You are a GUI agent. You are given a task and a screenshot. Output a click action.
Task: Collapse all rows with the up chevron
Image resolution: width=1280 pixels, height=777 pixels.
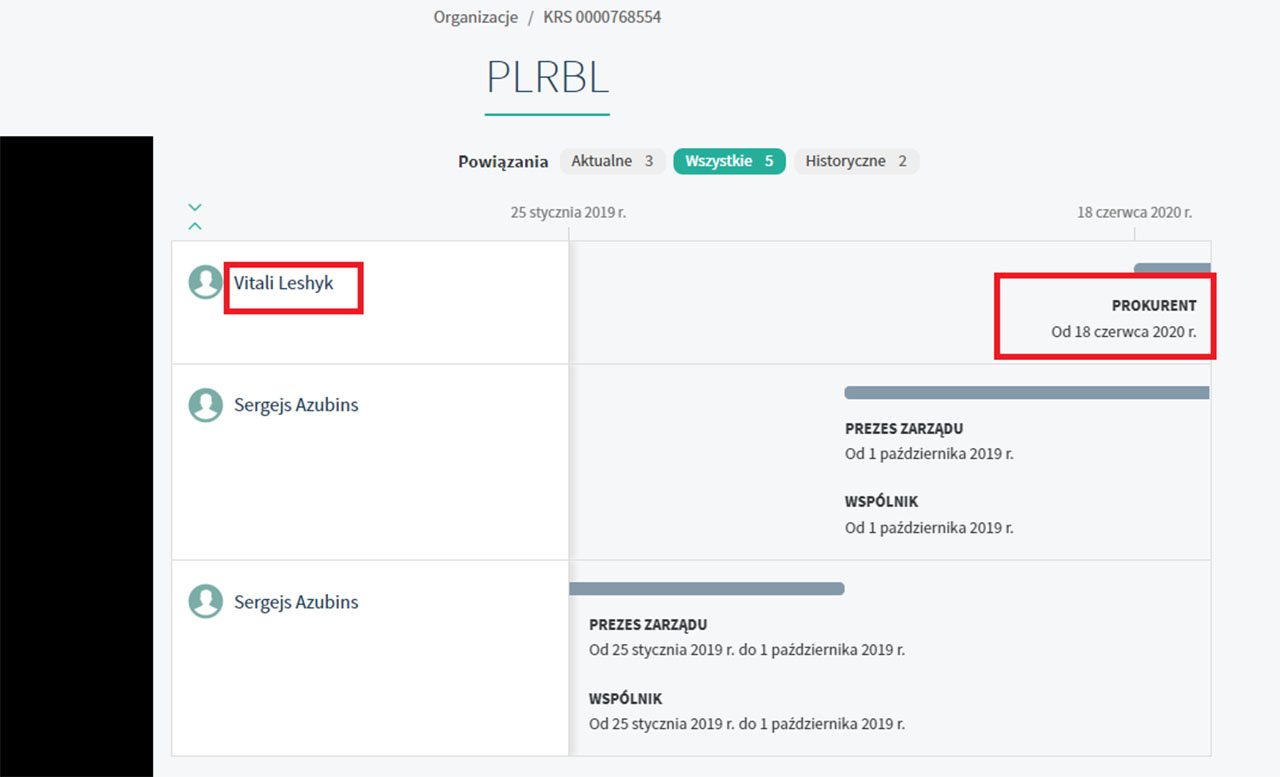point(195,226)
